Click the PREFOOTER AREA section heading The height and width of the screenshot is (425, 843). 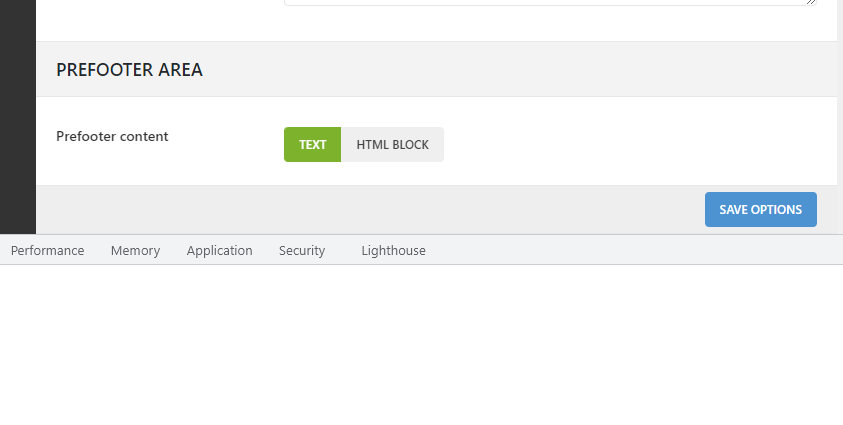[129, 70]
